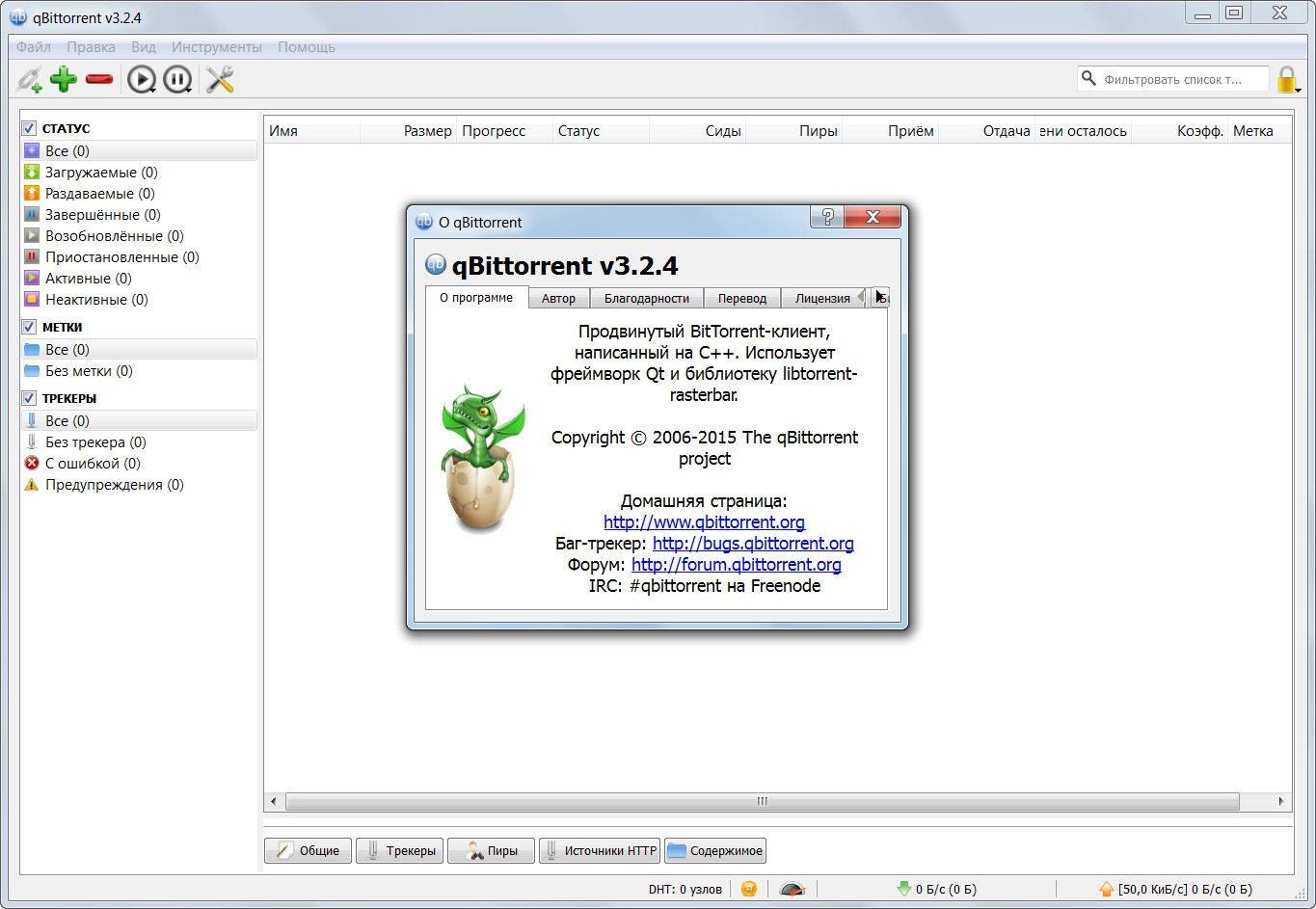Close the О qBittorrent dialog
This screenshot has width=1316, height=909.
[x=873, y=217]
